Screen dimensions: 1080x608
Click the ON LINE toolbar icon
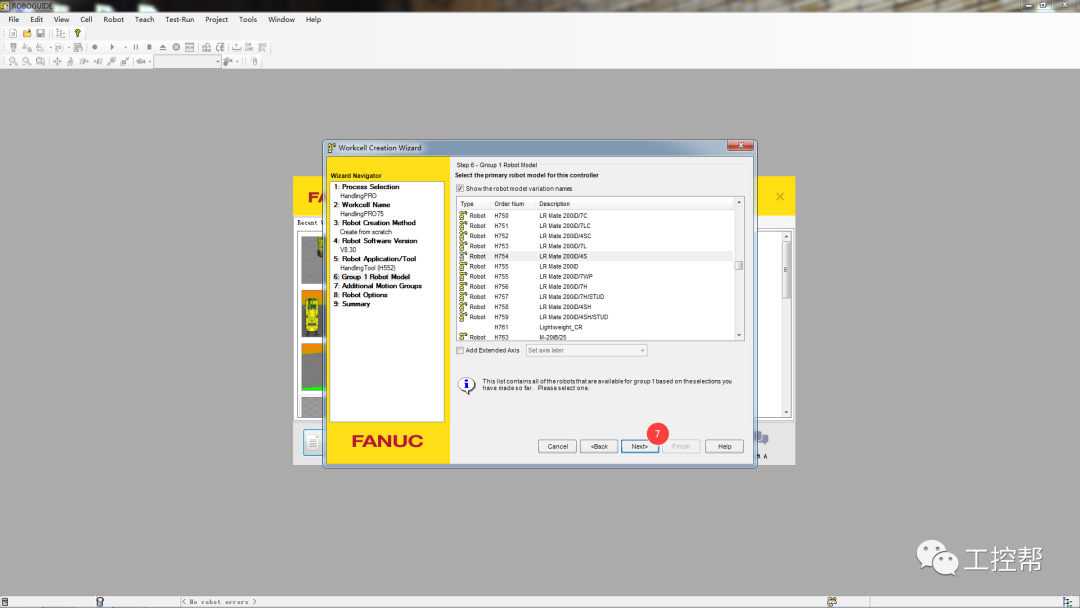[x=249, y=48]
